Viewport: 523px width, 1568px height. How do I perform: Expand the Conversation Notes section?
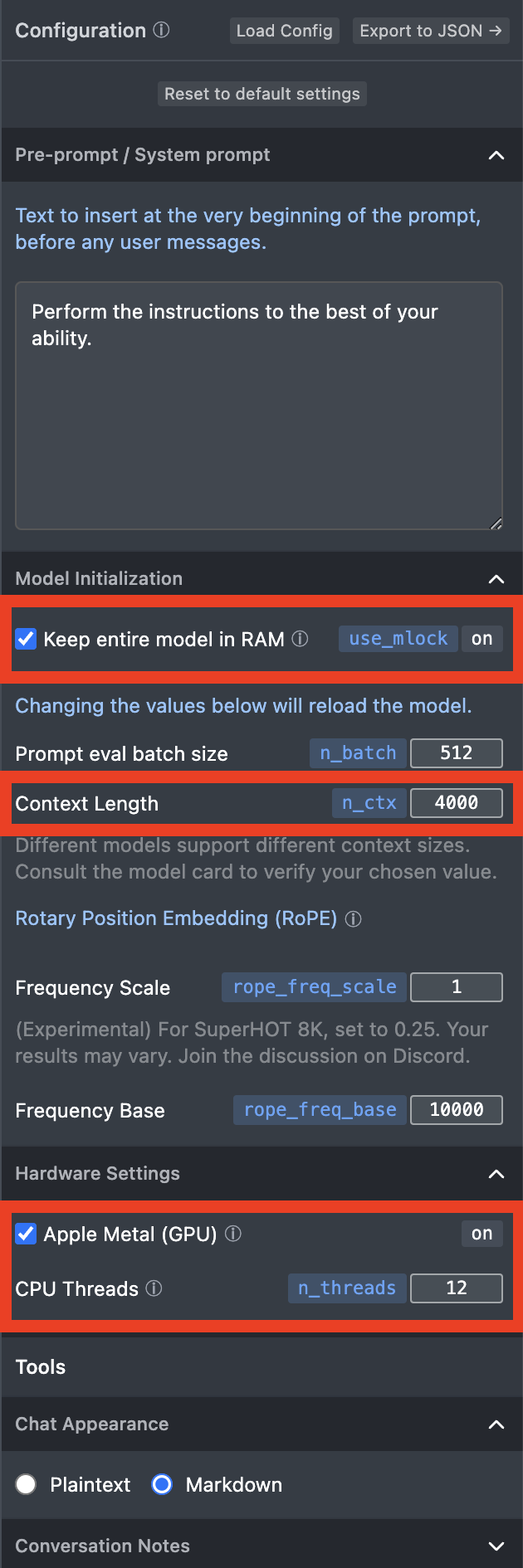point(496,1546)
